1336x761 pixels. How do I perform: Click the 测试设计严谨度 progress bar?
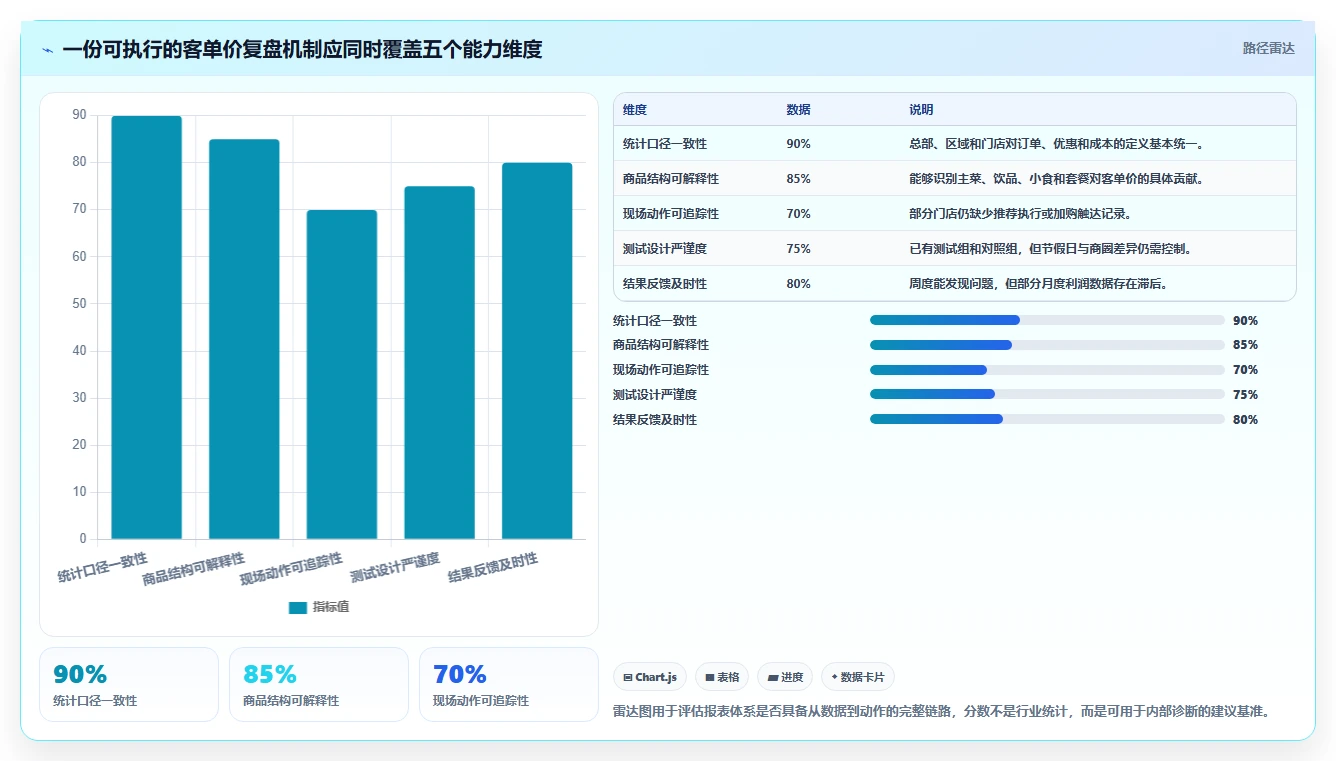click(x=1047, y=395)
